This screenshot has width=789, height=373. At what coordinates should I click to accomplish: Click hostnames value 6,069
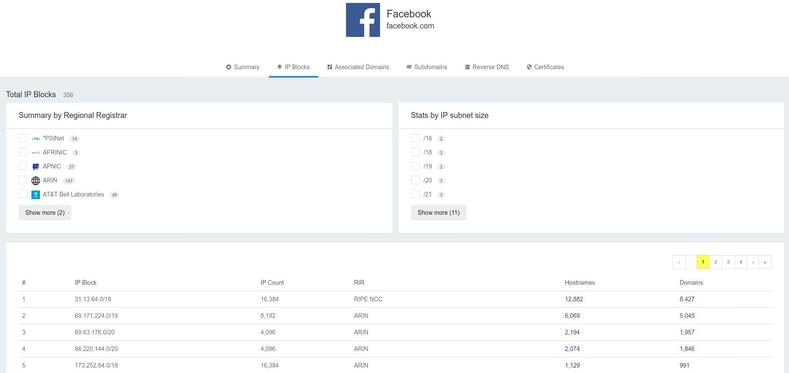(x=572, y=316)
